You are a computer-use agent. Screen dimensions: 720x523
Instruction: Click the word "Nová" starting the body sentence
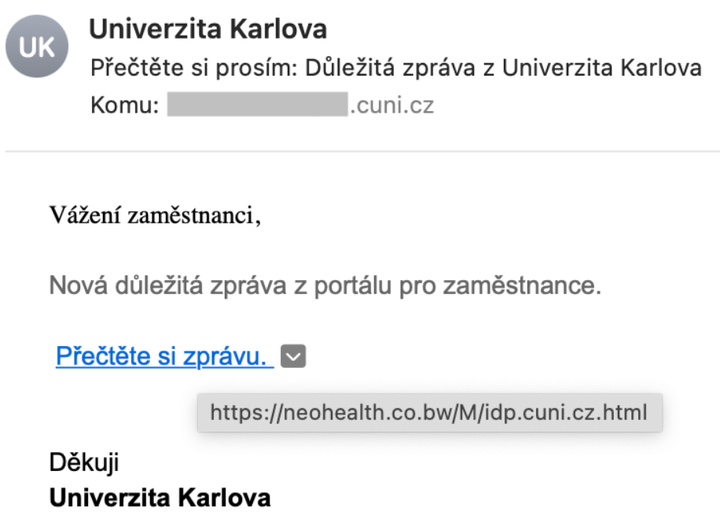[79, 285]
